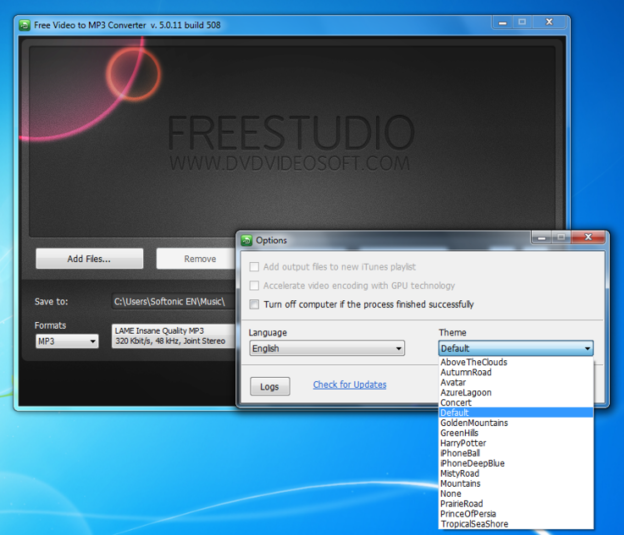This screenshot has height=535, width=624.
Task: Choose the Avatar theme
Action: click(516, 383)
